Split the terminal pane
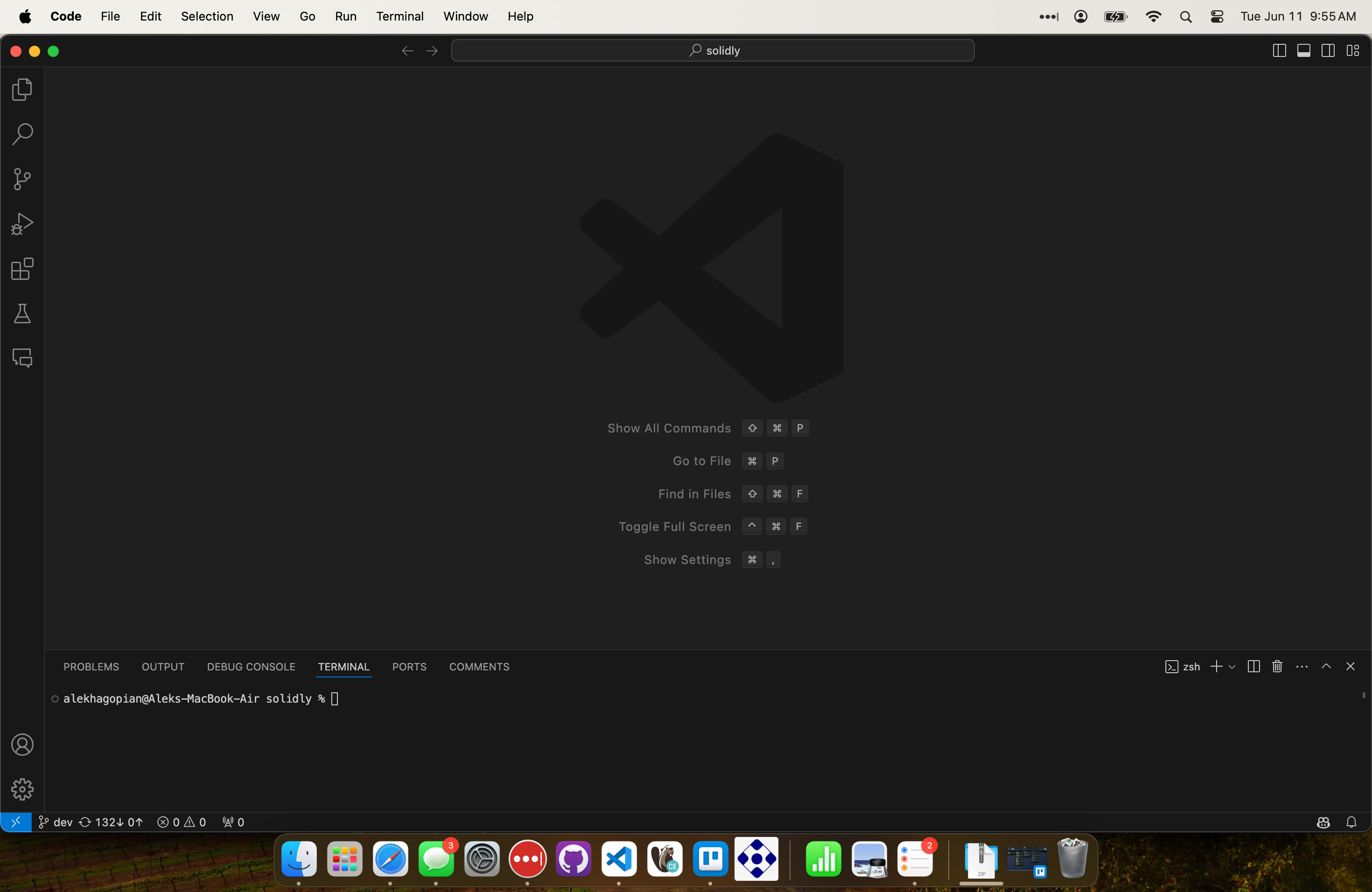 [x=1253, y=667]
